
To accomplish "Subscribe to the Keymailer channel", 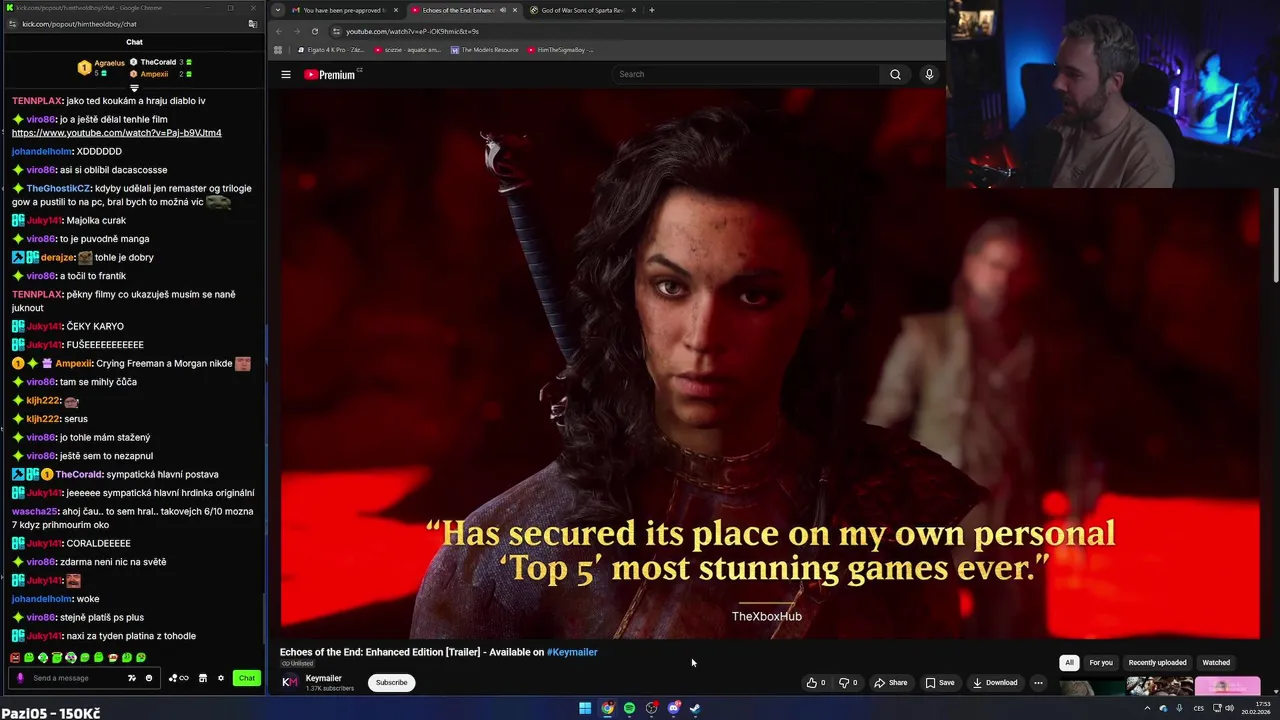I will [391, 683].
